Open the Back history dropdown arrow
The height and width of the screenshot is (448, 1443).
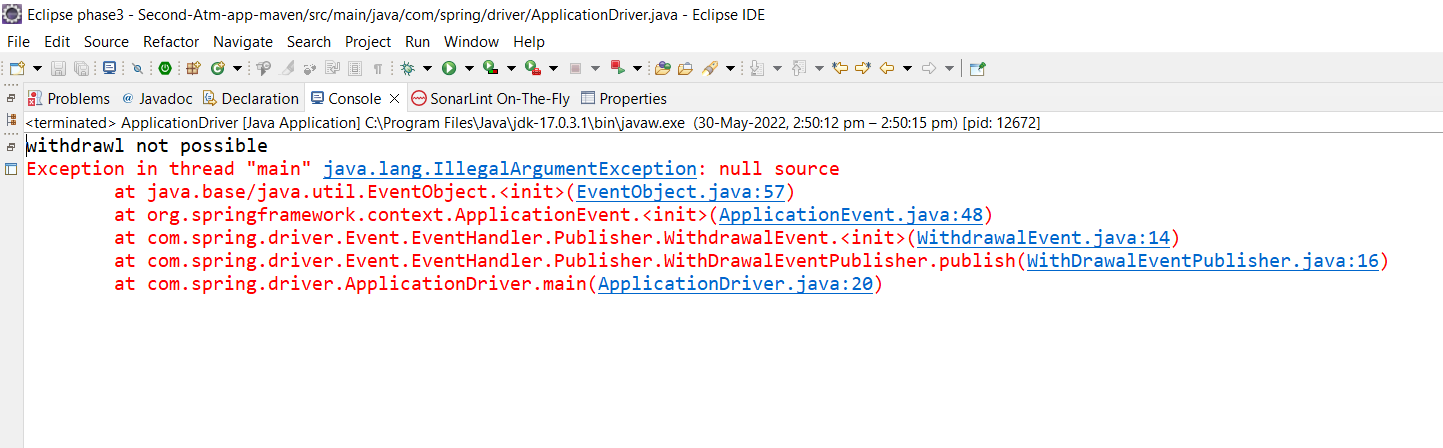tap(907, 68)
